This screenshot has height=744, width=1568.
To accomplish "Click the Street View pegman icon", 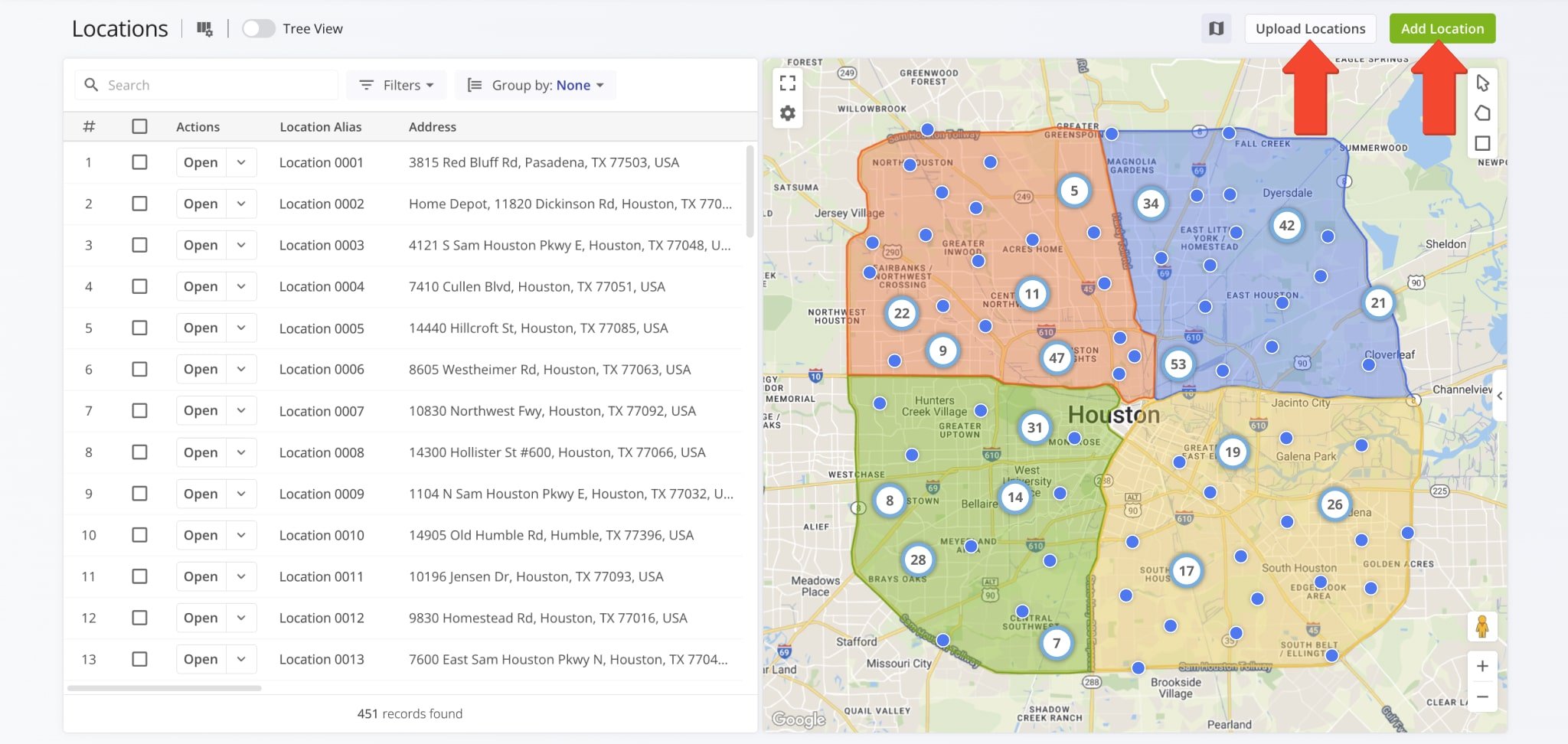I will click(x=1482, y=627).
